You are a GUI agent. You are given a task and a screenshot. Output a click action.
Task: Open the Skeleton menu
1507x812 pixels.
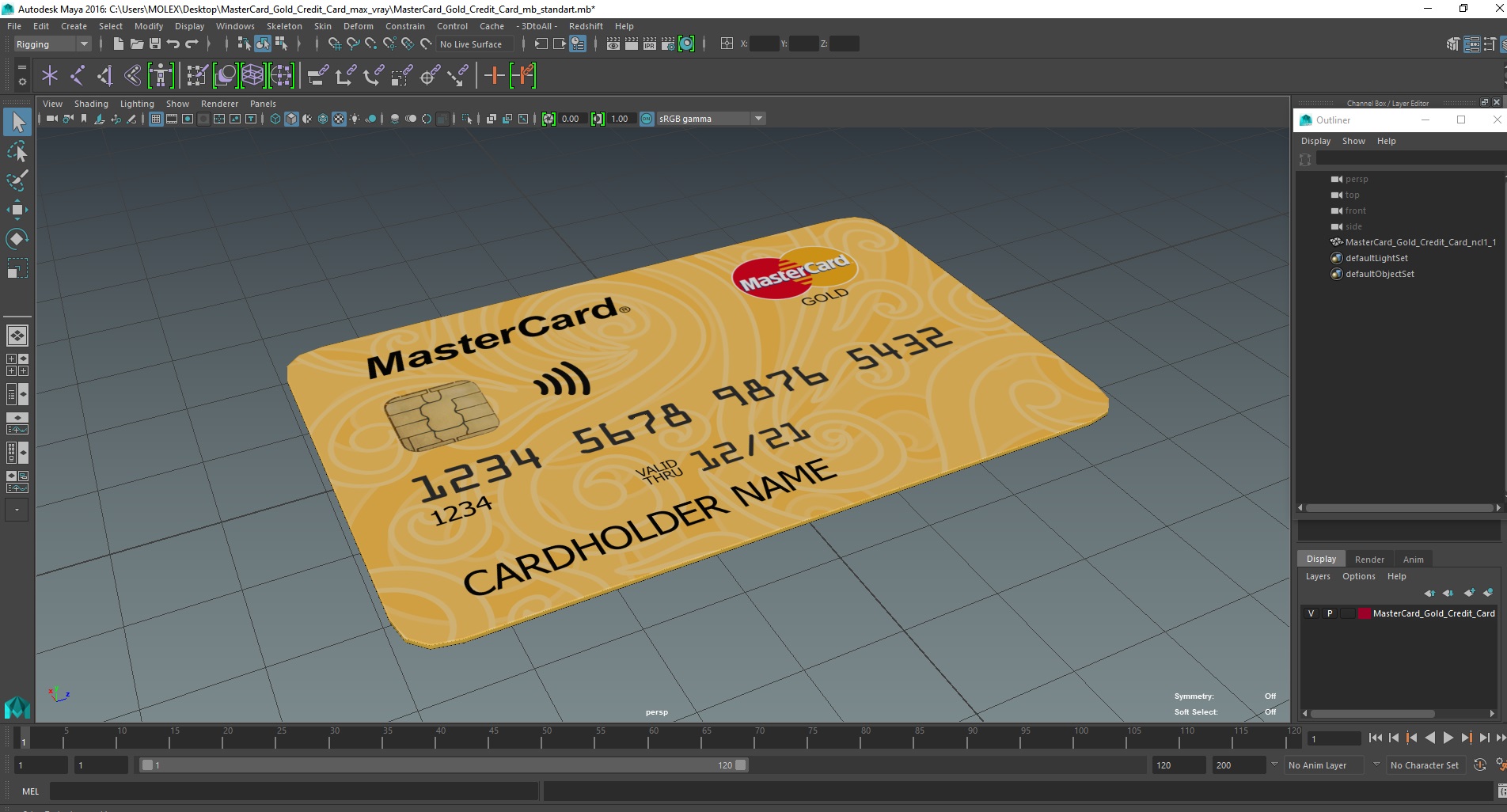click(284, 26)
